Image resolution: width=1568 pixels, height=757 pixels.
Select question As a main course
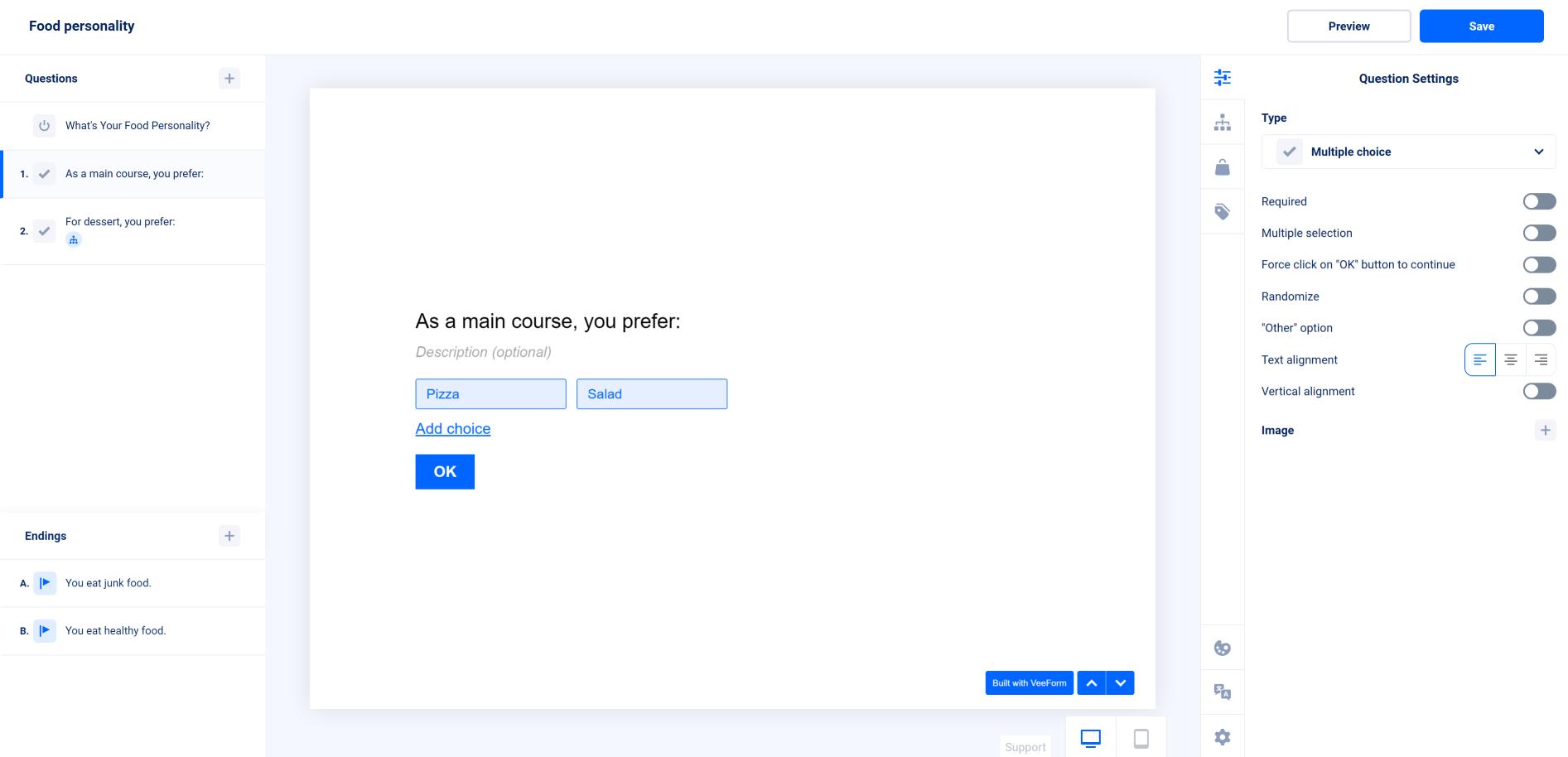[x=133, y=174]
